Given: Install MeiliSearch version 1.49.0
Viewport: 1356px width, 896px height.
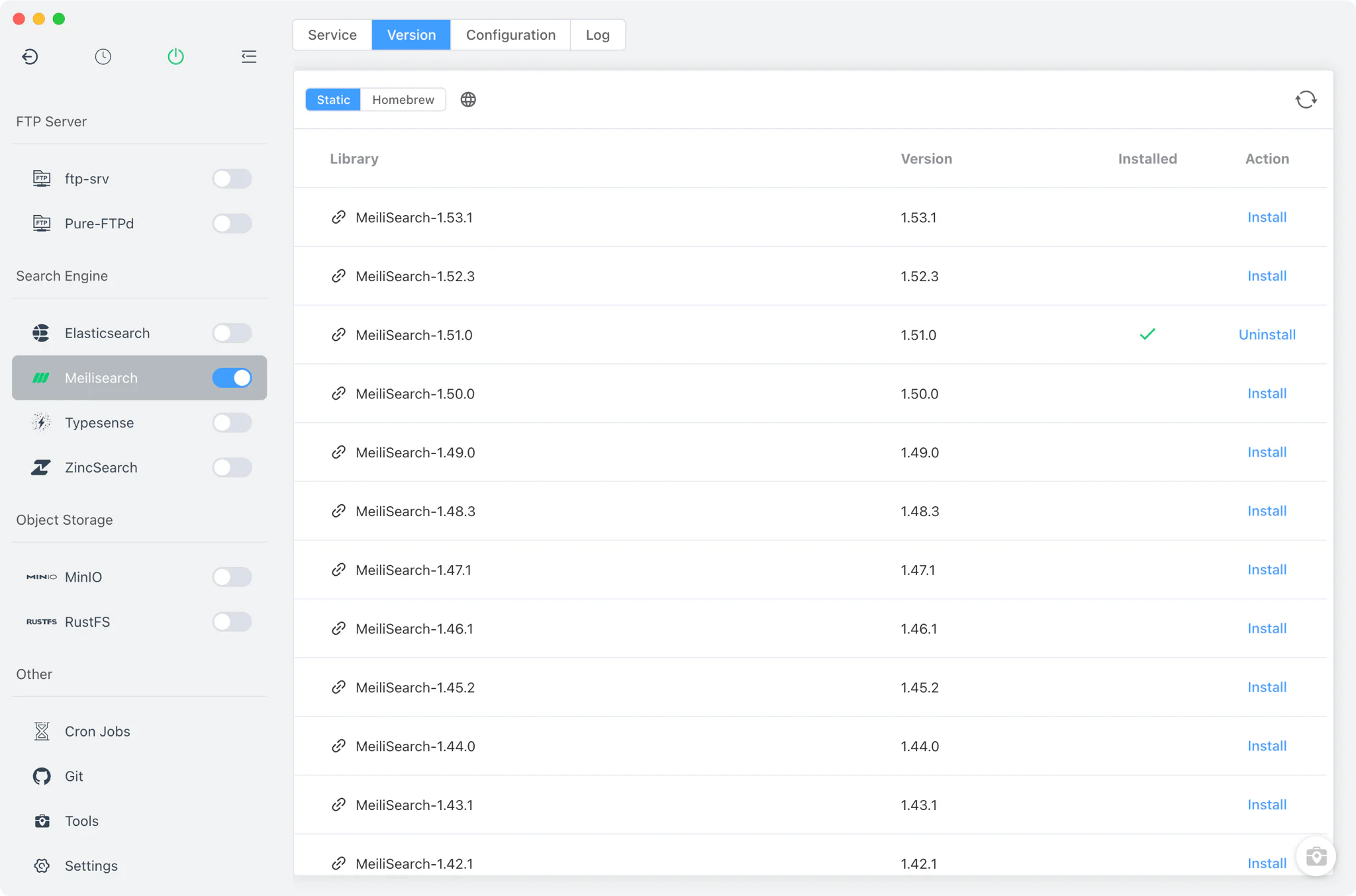Looking at the screenshot, I should tap(1267, 453).
